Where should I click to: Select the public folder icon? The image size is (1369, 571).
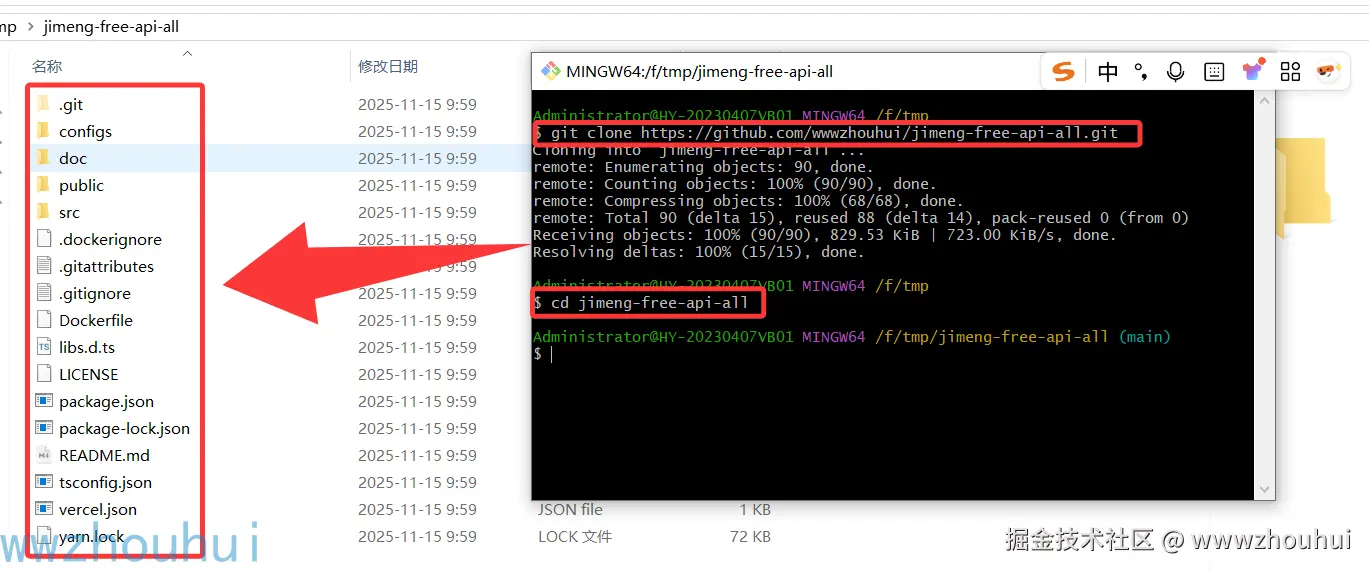click(x=43, y=185)
